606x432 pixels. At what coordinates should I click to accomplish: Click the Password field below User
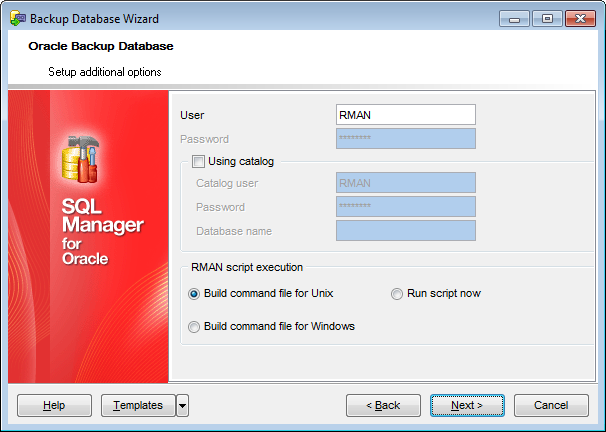(406, 139)
